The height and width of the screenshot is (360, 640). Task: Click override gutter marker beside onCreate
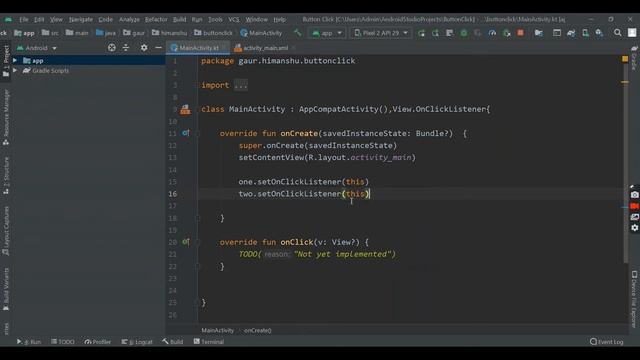[186, 133]
